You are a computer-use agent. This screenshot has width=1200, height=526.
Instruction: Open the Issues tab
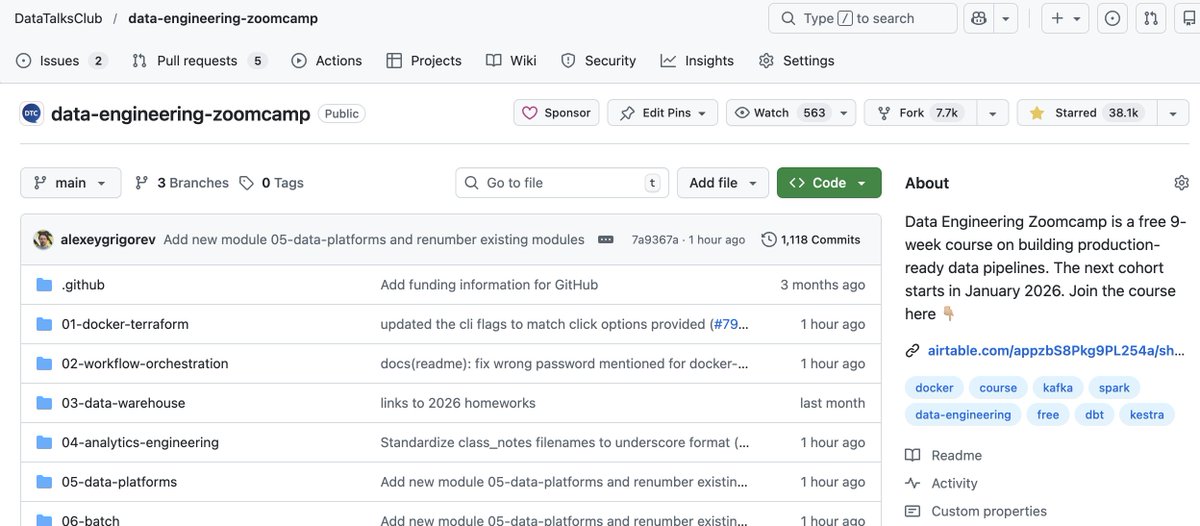(61, 61)
